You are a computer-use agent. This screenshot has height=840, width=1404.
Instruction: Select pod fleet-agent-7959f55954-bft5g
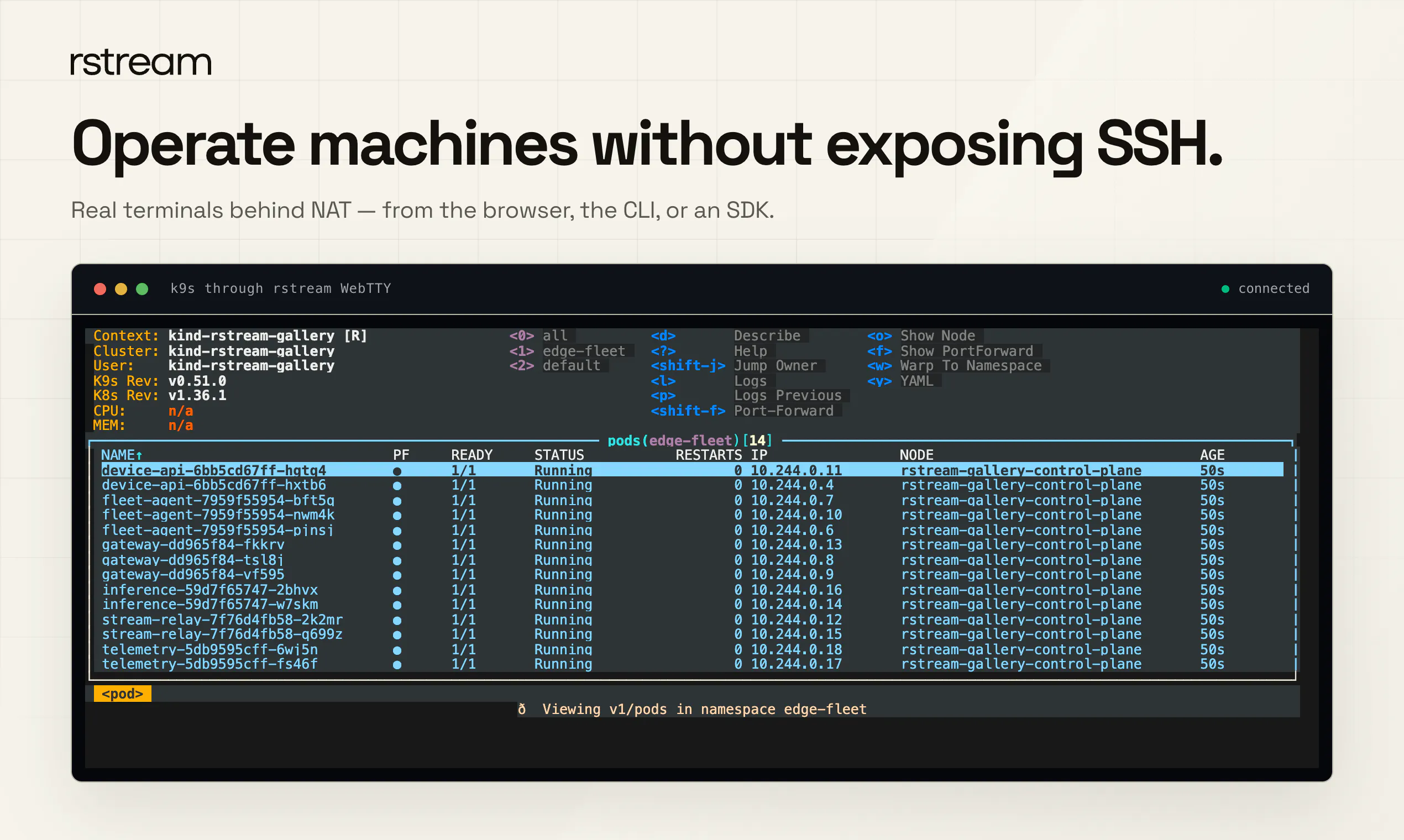[692, 500]
